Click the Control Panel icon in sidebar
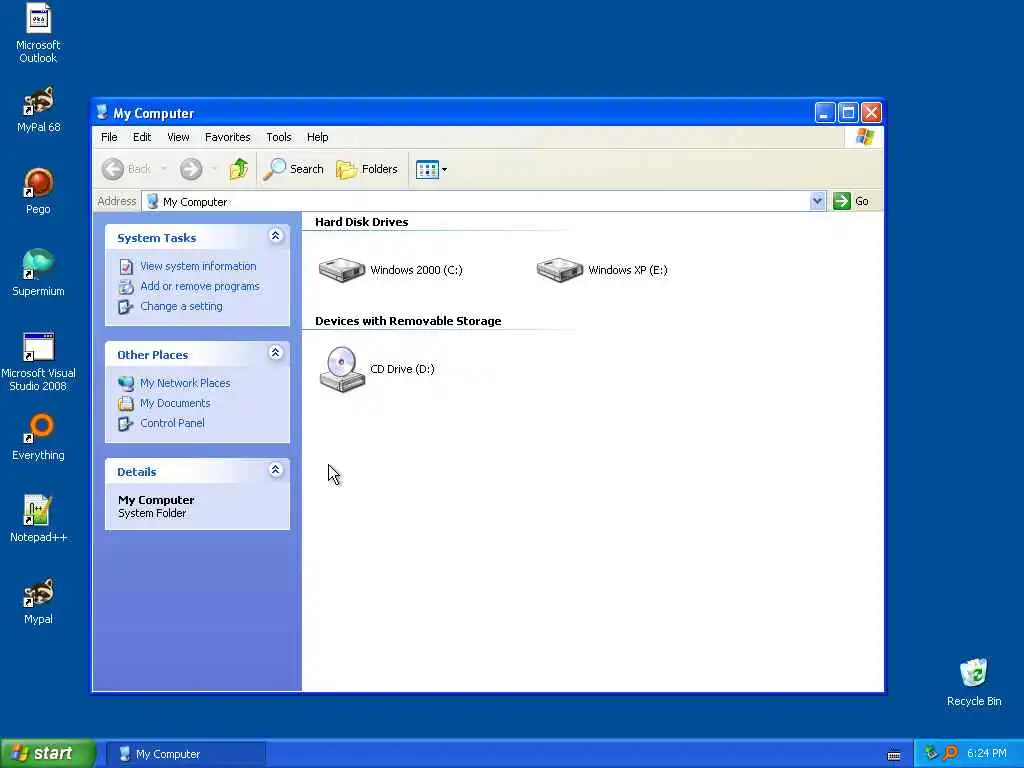The image size is (1024, 768). (x=126, y=424)
